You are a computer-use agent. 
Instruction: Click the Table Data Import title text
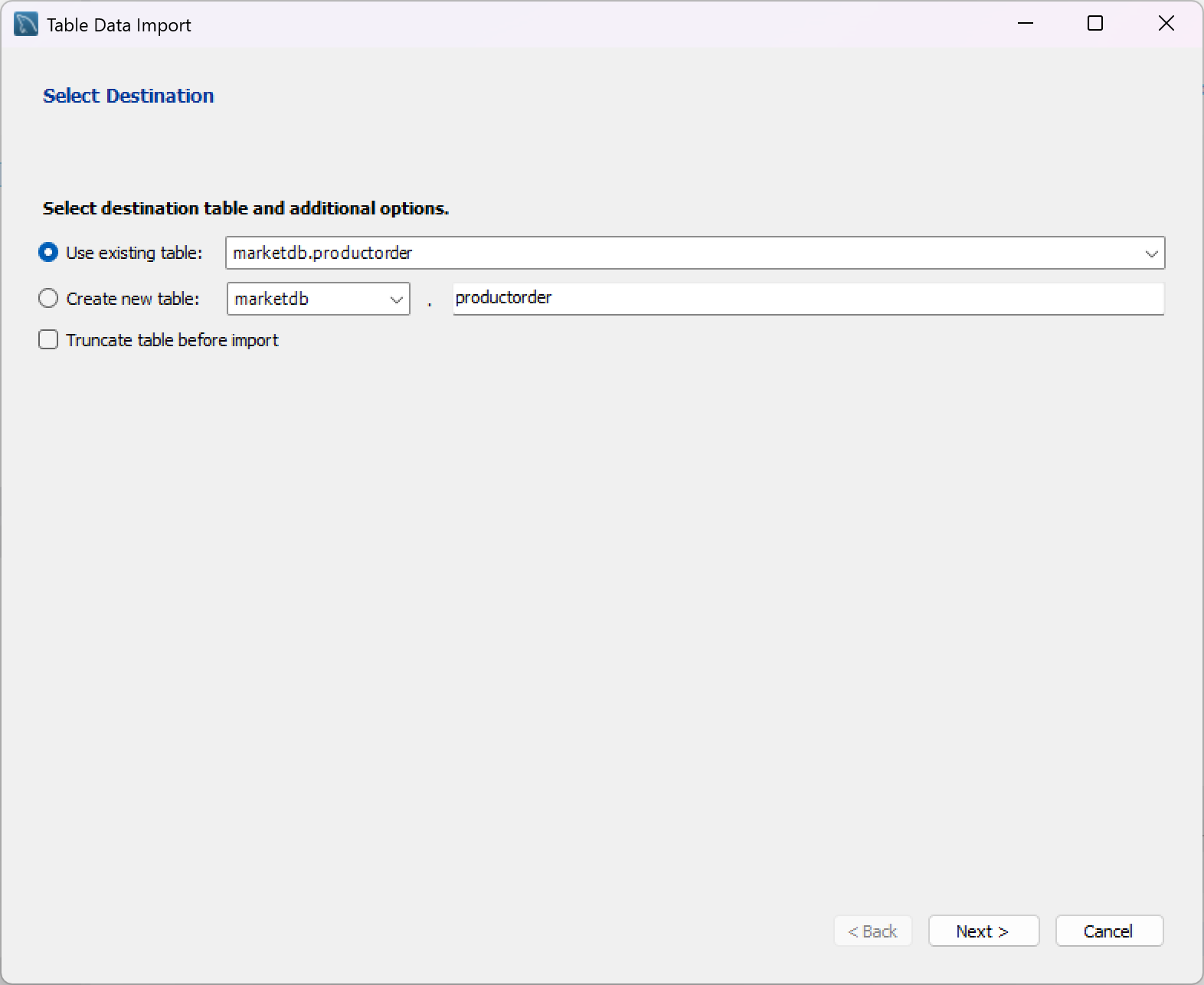pos(119,25)
